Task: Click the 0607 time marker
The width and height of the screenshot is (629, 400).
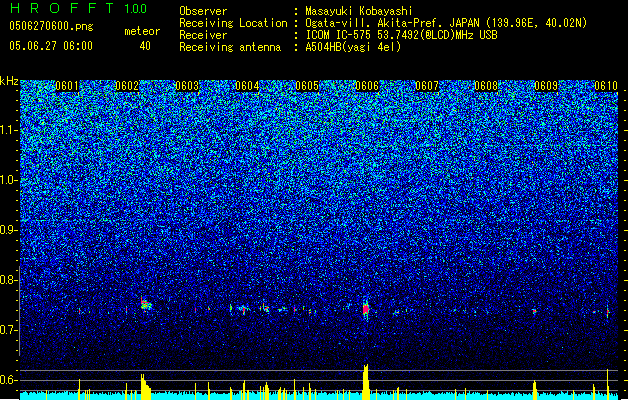Action: [427, 86]
